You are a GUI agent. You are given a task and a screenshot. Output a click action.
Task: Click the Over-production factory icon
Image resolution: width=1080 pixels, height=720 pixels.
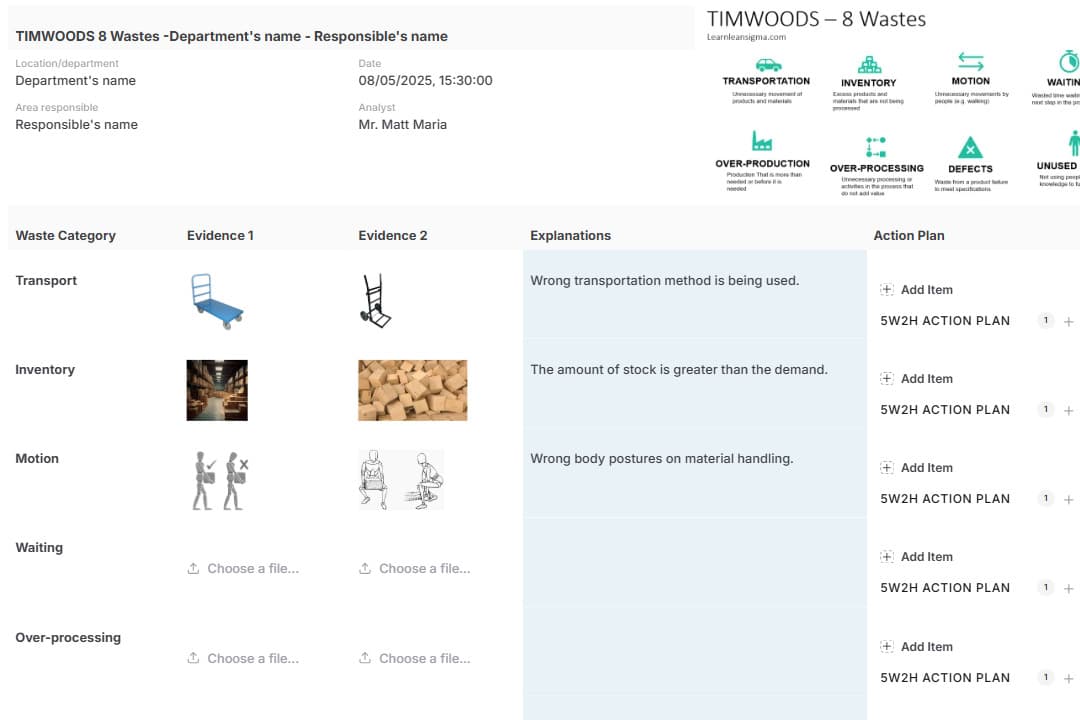(762, 142)
